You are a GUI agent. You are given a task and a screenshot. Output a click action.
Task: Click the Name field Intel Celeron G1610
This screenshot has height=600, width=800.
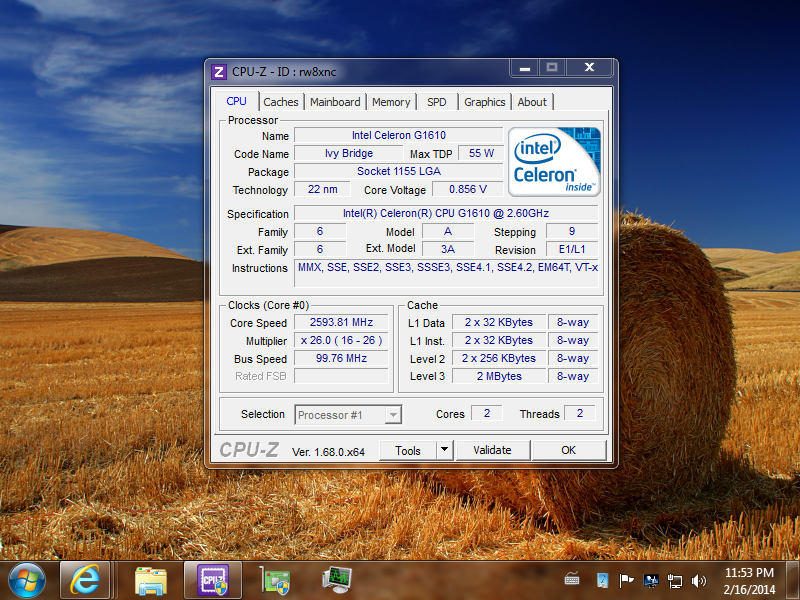click(399, 135)
